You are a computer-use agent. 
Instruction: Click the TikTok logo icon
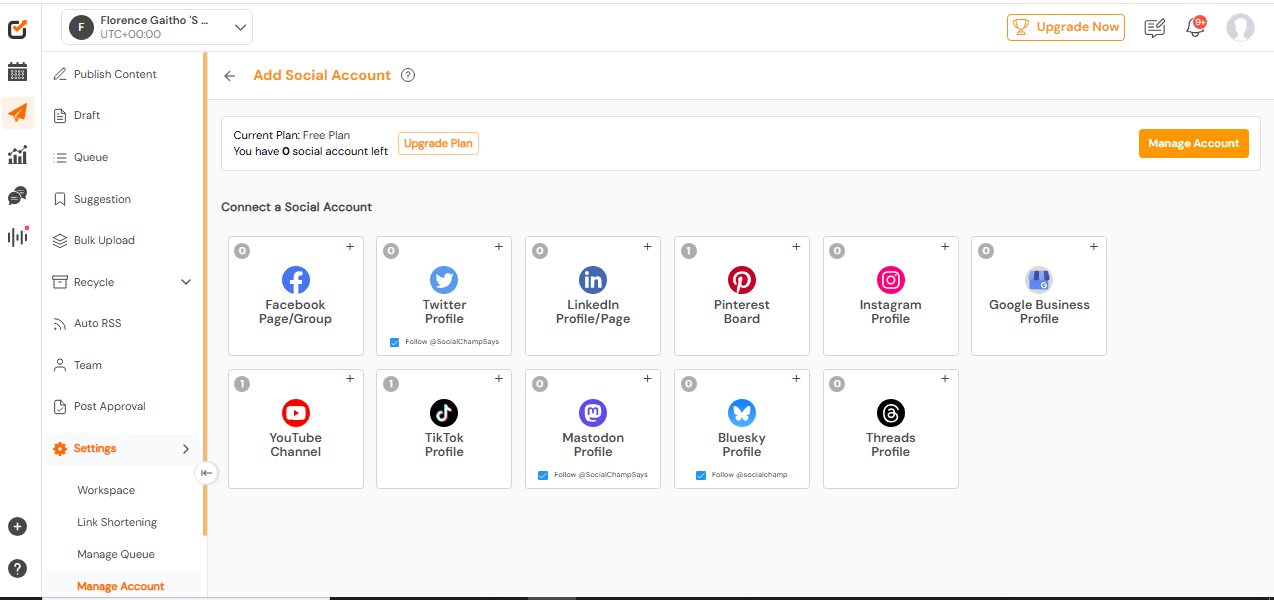coord(444,413)
